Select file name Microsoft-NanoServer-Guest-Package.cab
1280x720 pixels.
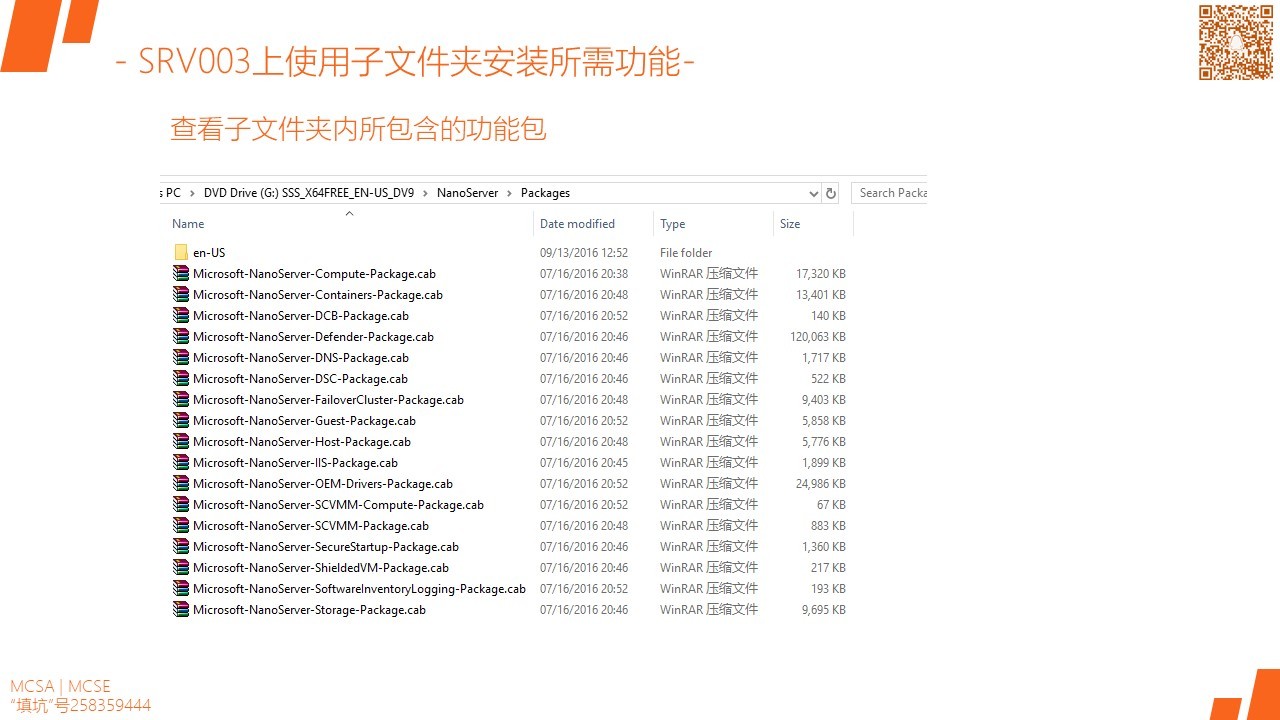304,421
